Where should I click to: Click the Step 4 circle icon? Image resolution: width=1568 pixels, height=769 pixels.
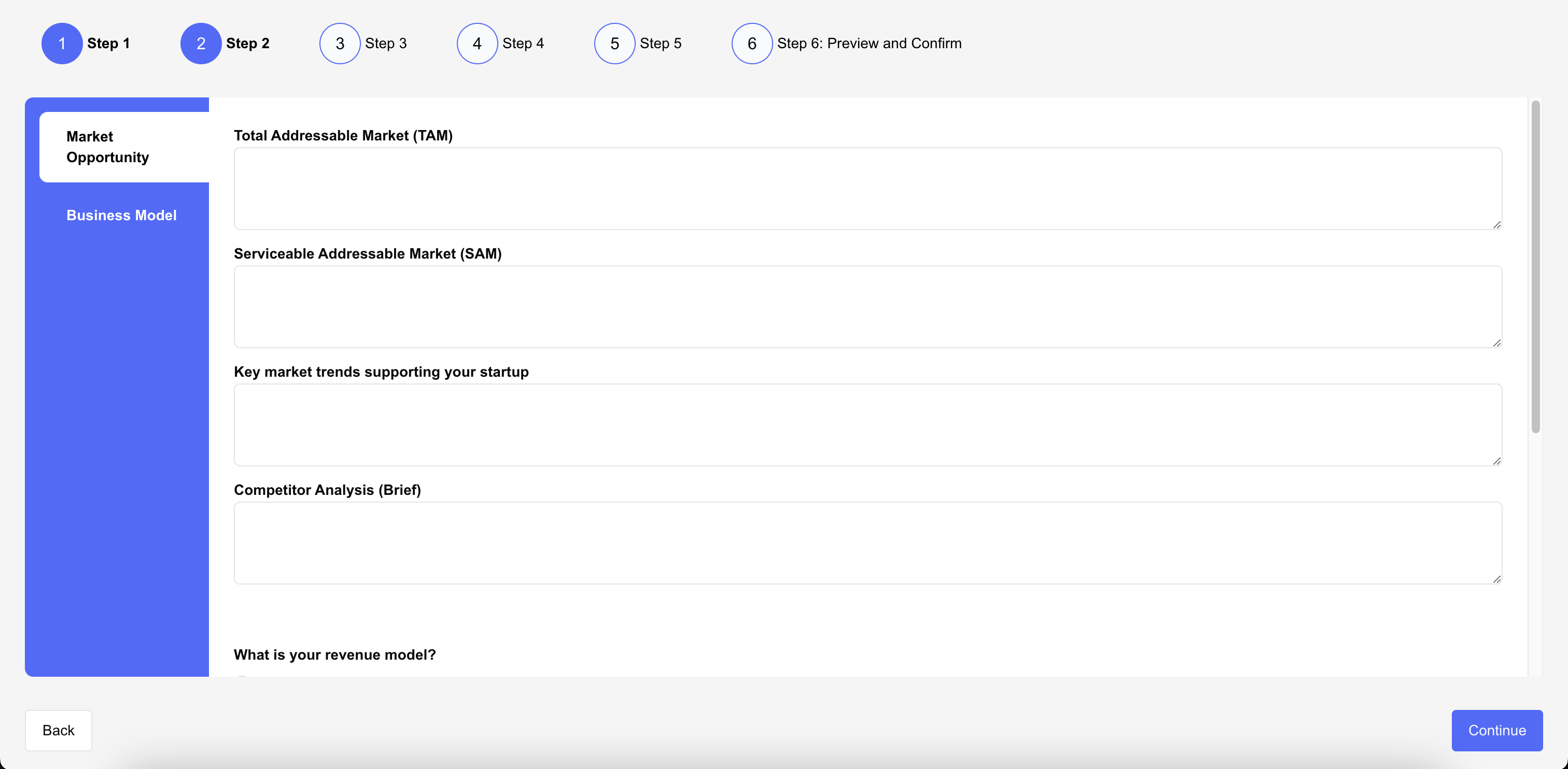tap(477, 43)
